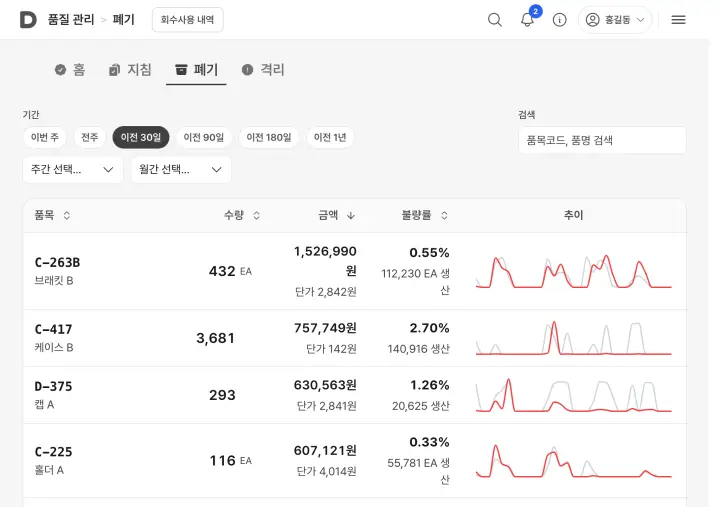Select item code C-225

point(53,452)
